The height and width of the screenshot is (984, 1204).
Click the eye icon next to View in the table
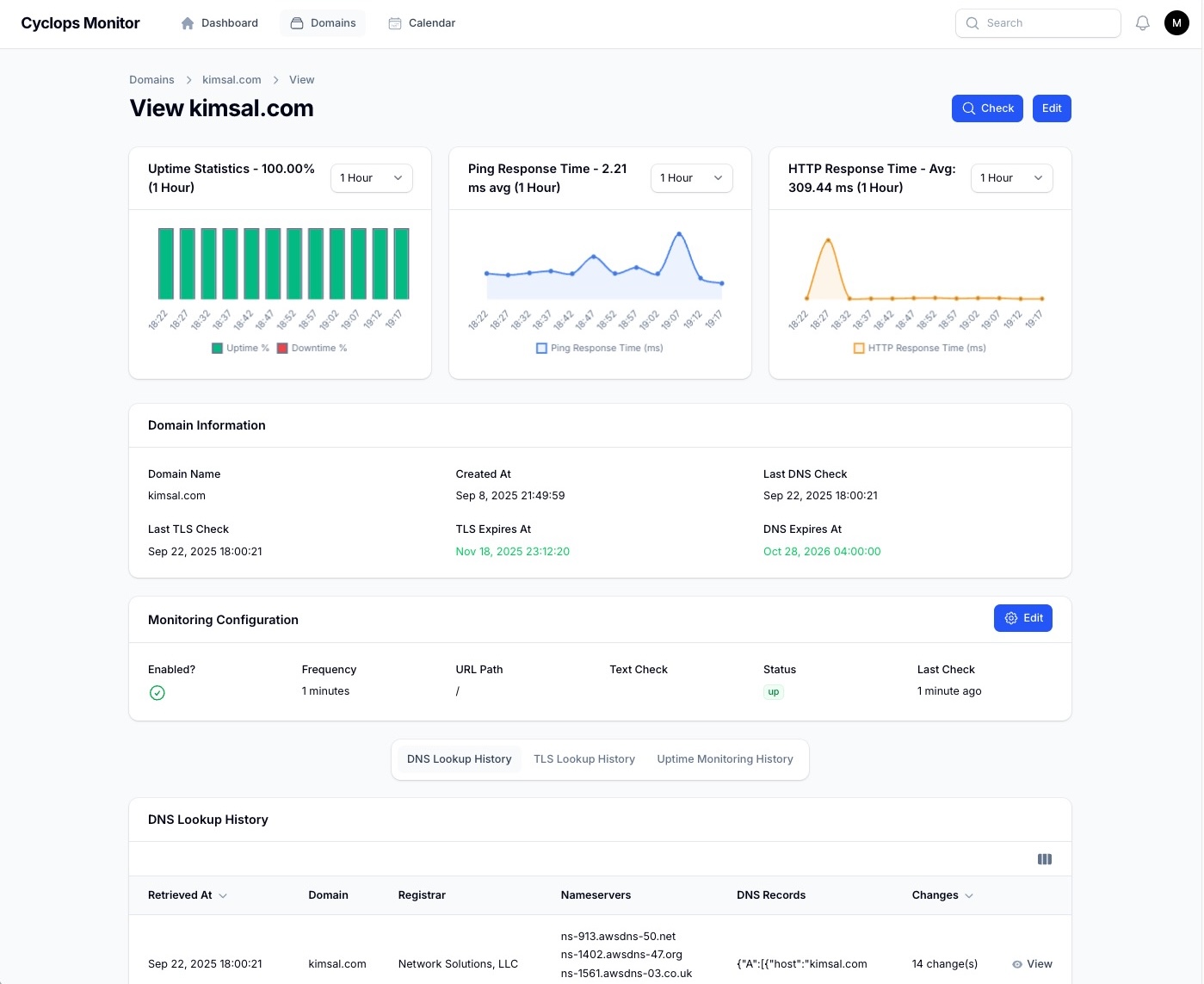coord(1016,964)
